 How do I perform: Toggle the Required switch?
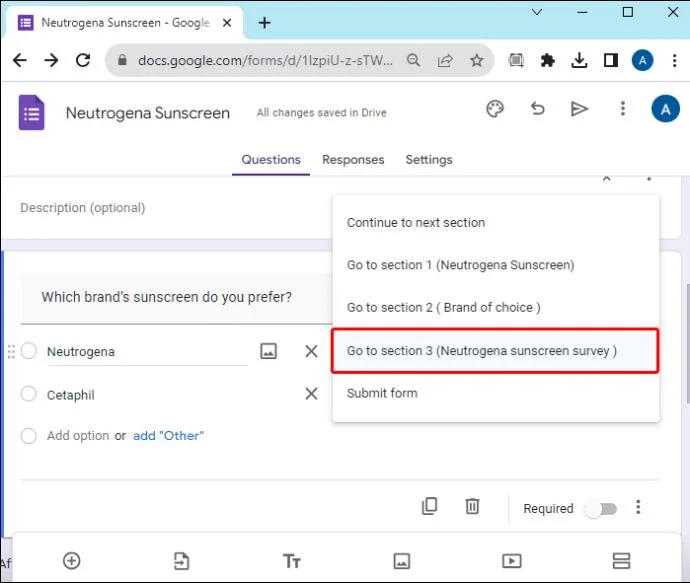[601, 509]
